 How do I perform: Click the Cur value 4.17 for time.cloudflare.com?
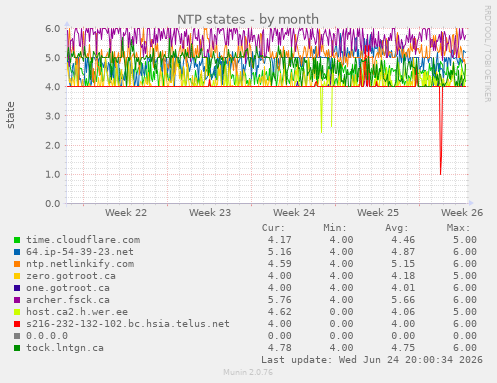pyautogui.click(x=280, y=240)
